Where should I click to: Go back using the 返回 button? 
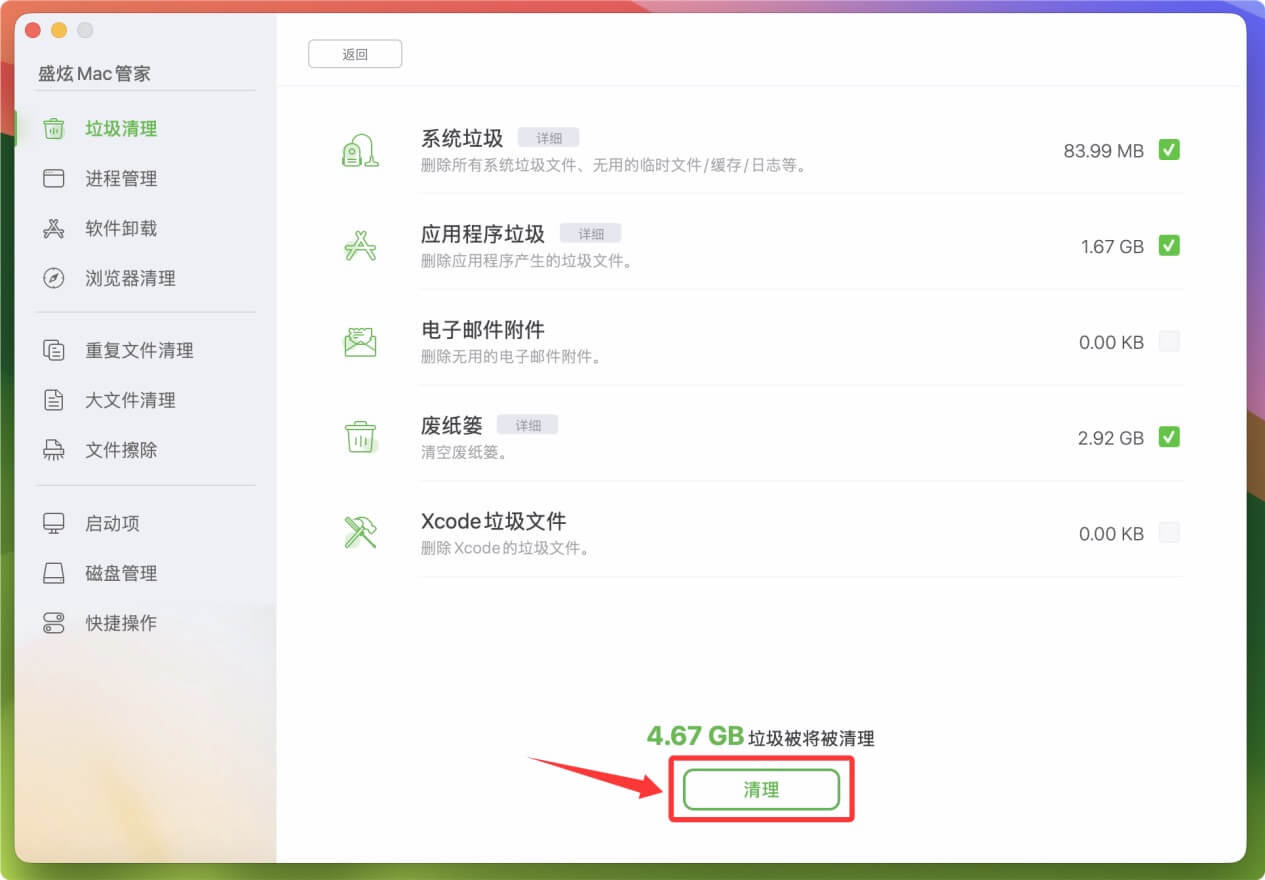click(355, 53)
